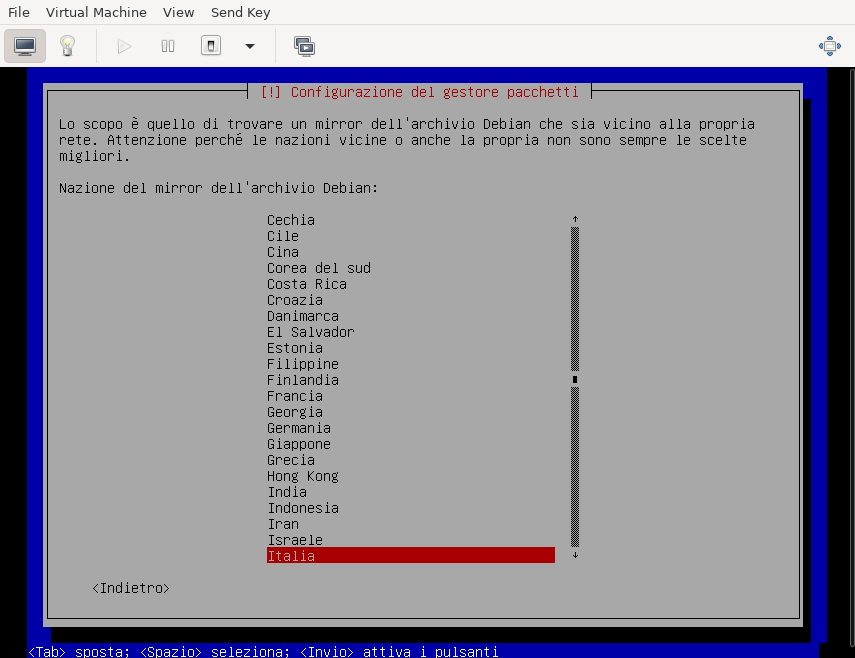Select Cina from the country list
This screenshot has width=855, height=658.
[411, 252]
